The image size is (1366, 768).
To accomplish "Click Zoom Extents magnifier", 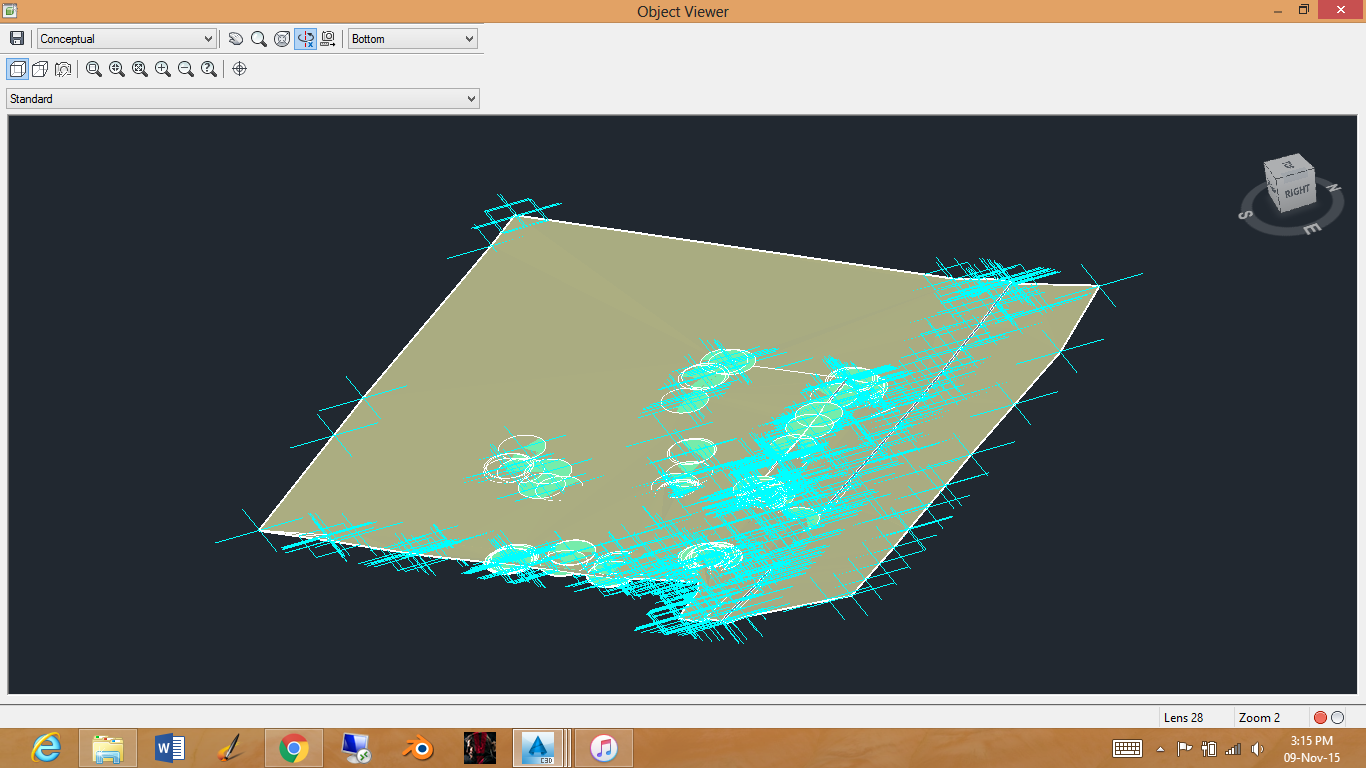I will (x=140, y=69).
